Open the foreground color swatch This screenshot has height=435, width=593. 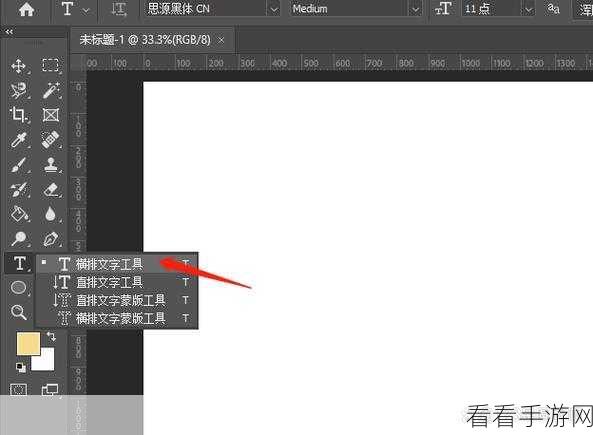pos(28,343)
